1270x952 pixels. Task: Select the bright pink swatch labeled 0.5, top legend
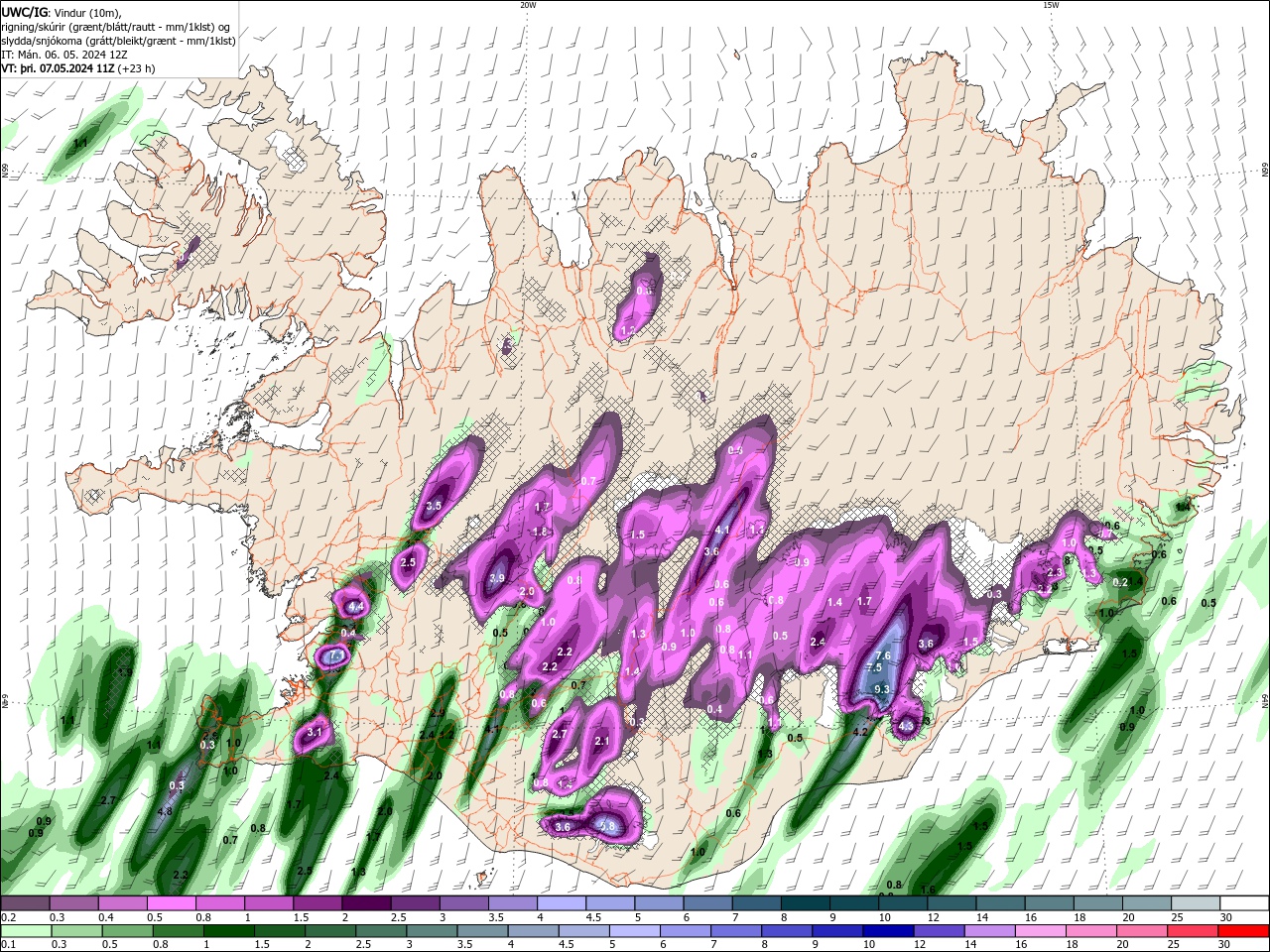(x=171, y=903)
